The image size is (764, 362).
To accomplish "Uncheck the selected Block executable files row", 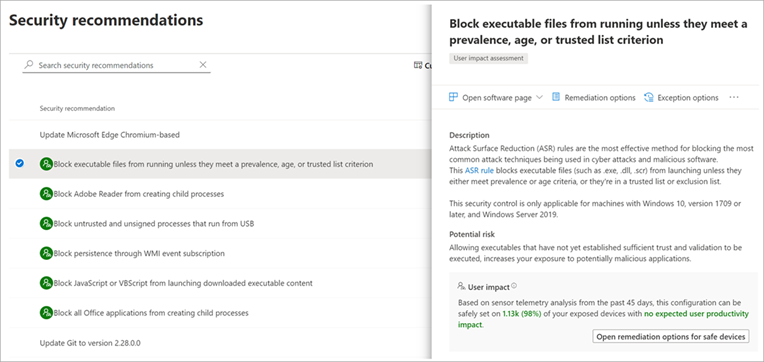I will pos(19,164).
